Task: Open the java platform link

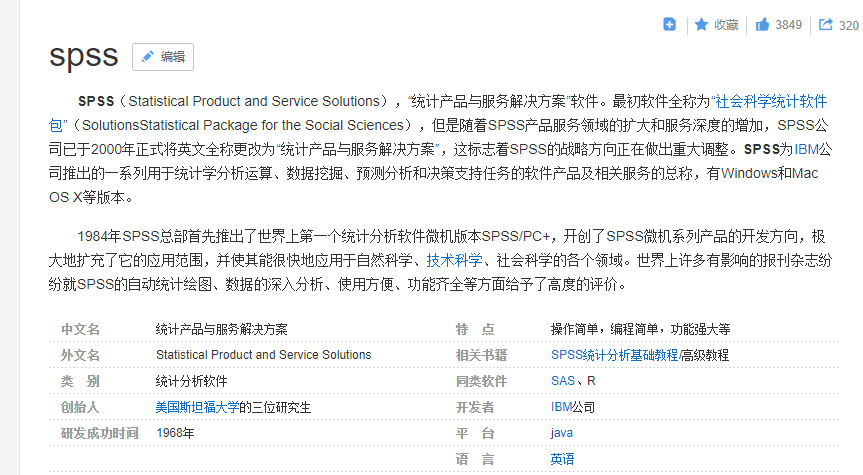Action: (x=562, y=433)
